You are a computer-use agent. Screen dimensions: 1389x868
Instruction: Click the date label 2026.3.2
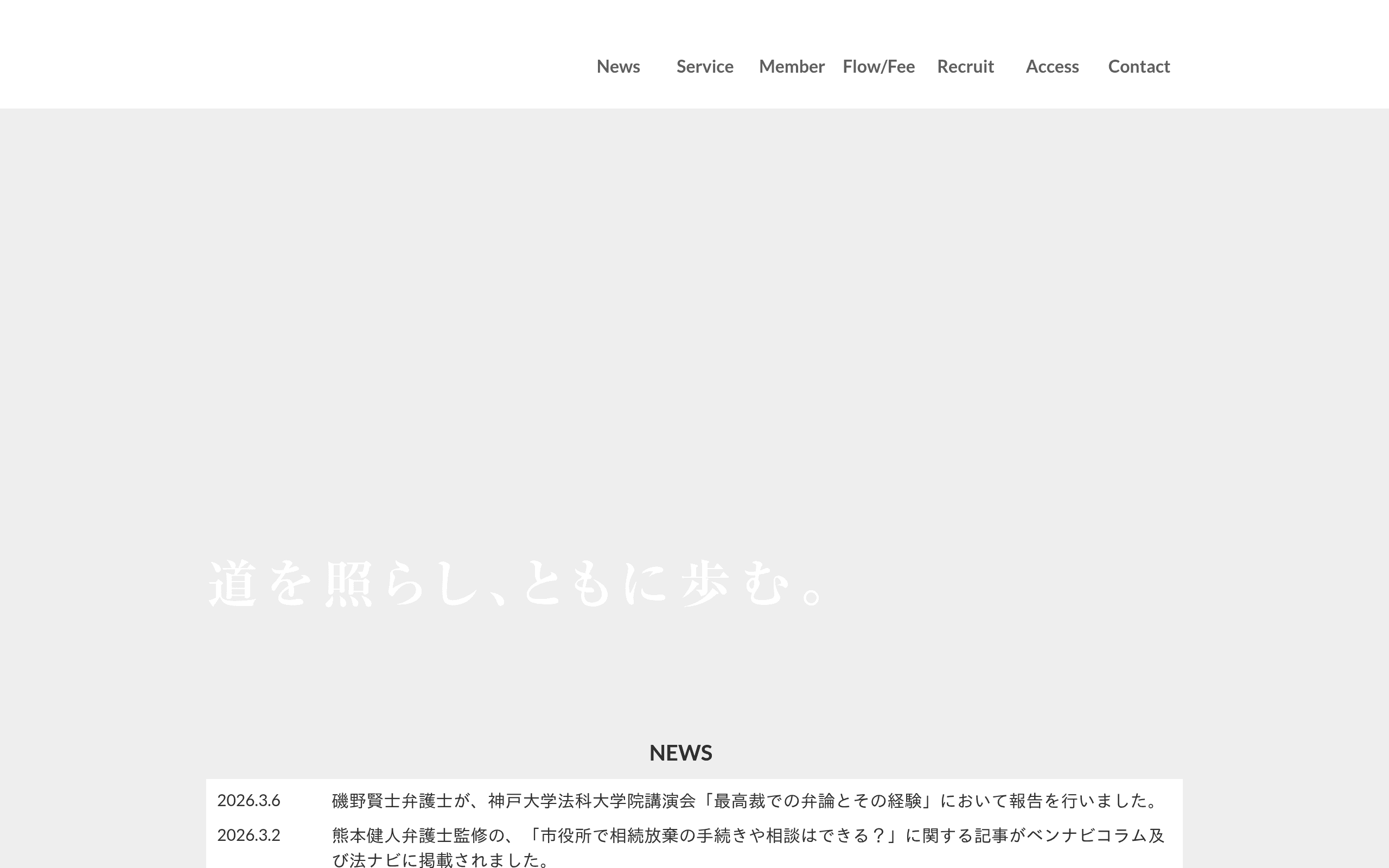(x=249, y=837)
